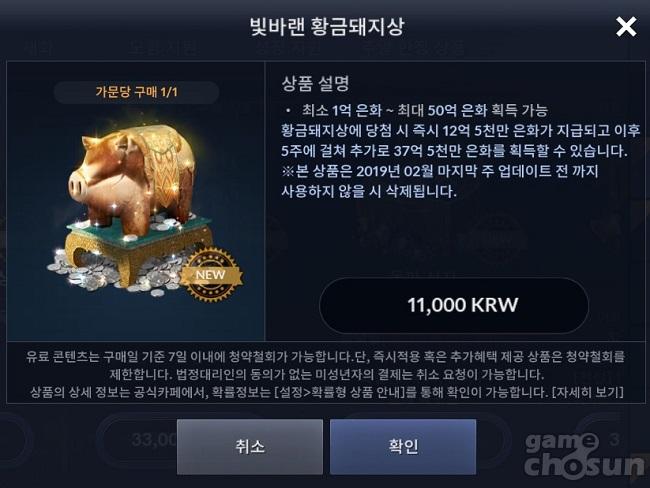The image size is (650, 488).
Task: Click the 12억 5천만 은화 payout sentence
Action: pyautogui.click(x=461, y=141)
